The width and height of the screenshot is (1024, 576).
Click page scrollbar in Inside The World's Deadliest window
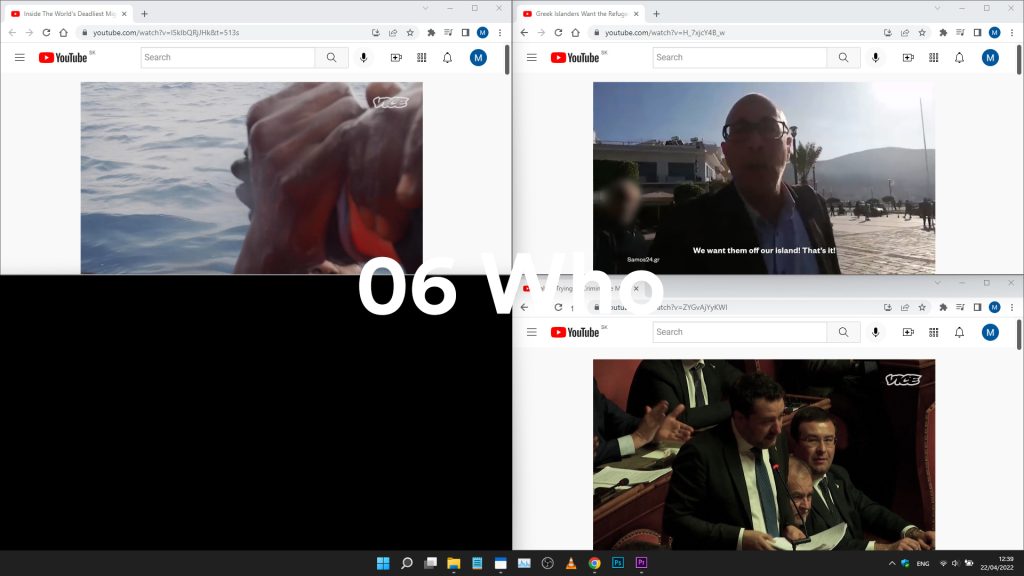pos(507,59)
